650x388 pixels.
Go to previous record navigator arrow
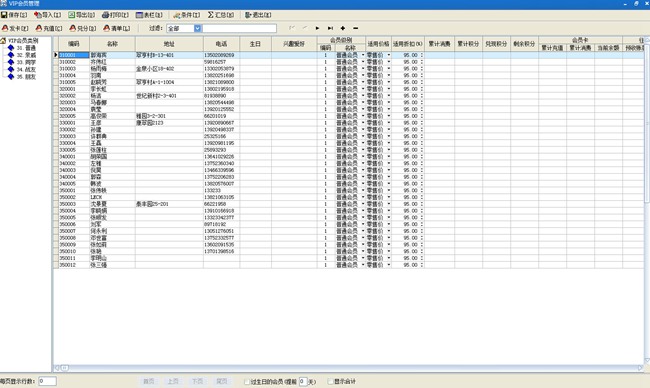305,28
